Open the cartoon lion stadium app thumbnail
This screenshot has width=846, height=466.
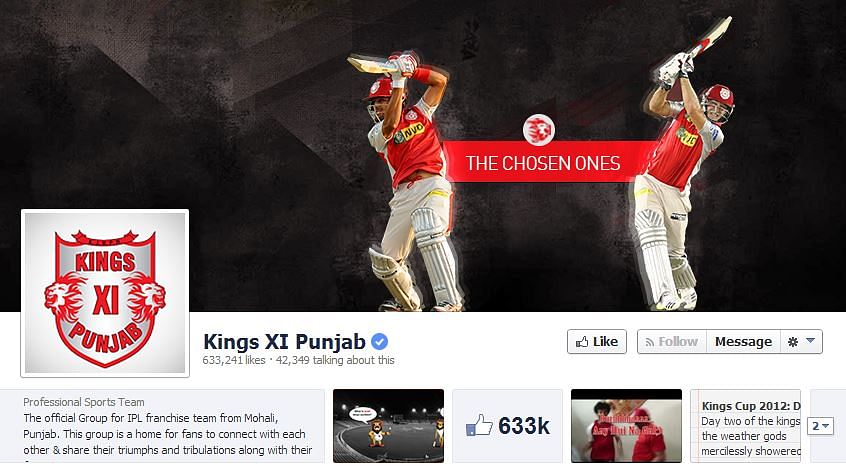point(388,426)
